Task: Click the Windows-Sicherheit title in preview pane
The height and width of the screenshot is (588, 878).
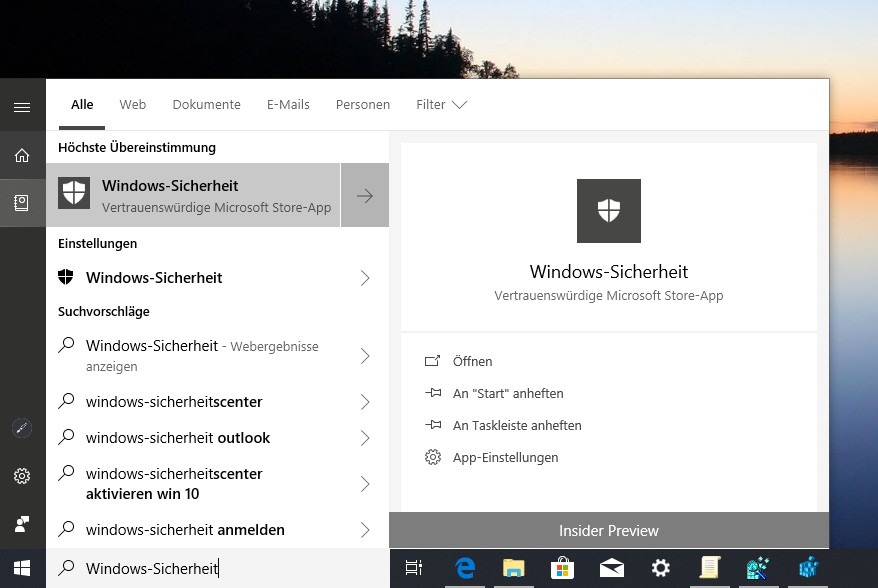Action: (609, 272)
